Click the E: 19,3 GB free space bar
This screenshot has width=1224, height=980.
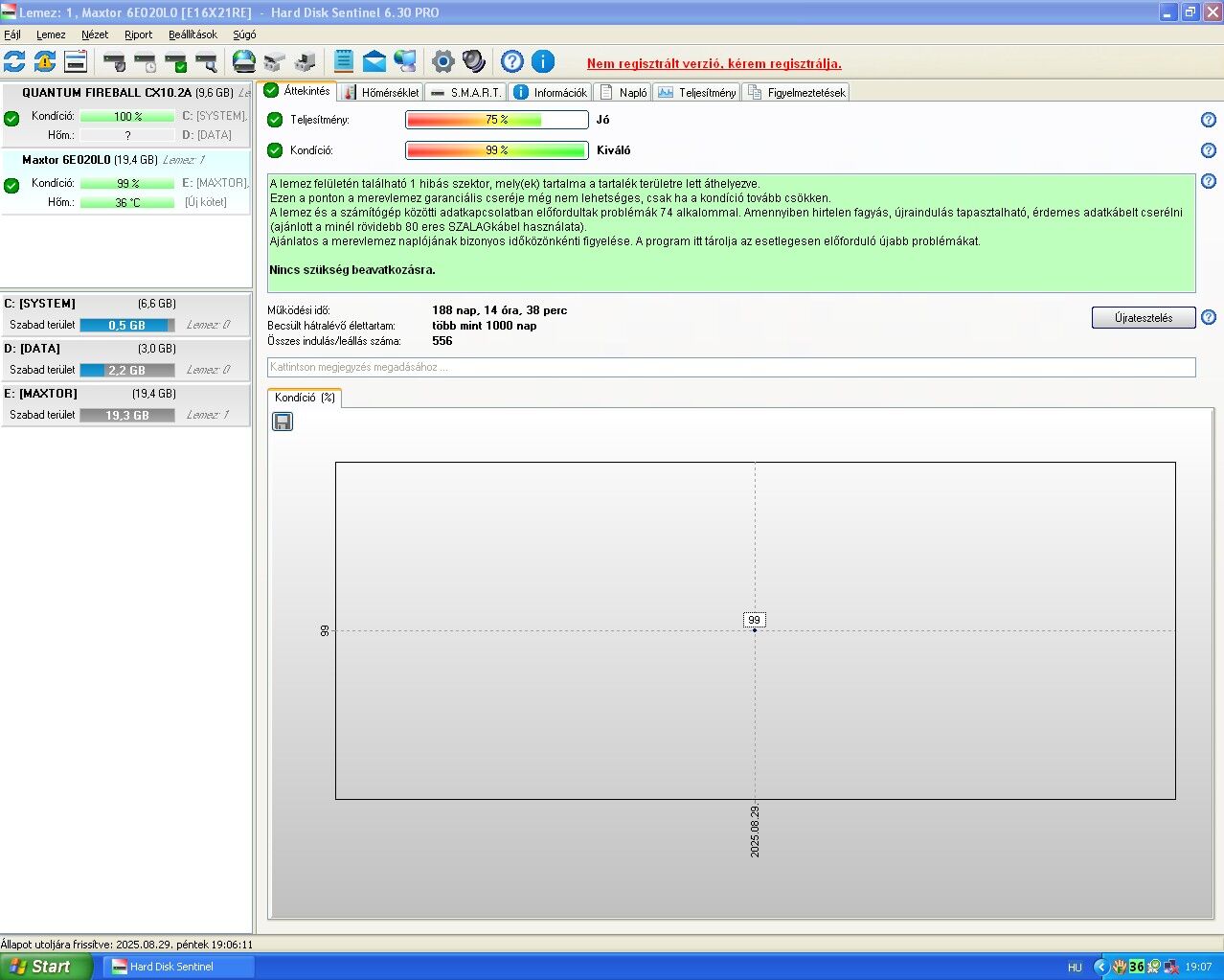click(x=127, y=415)
